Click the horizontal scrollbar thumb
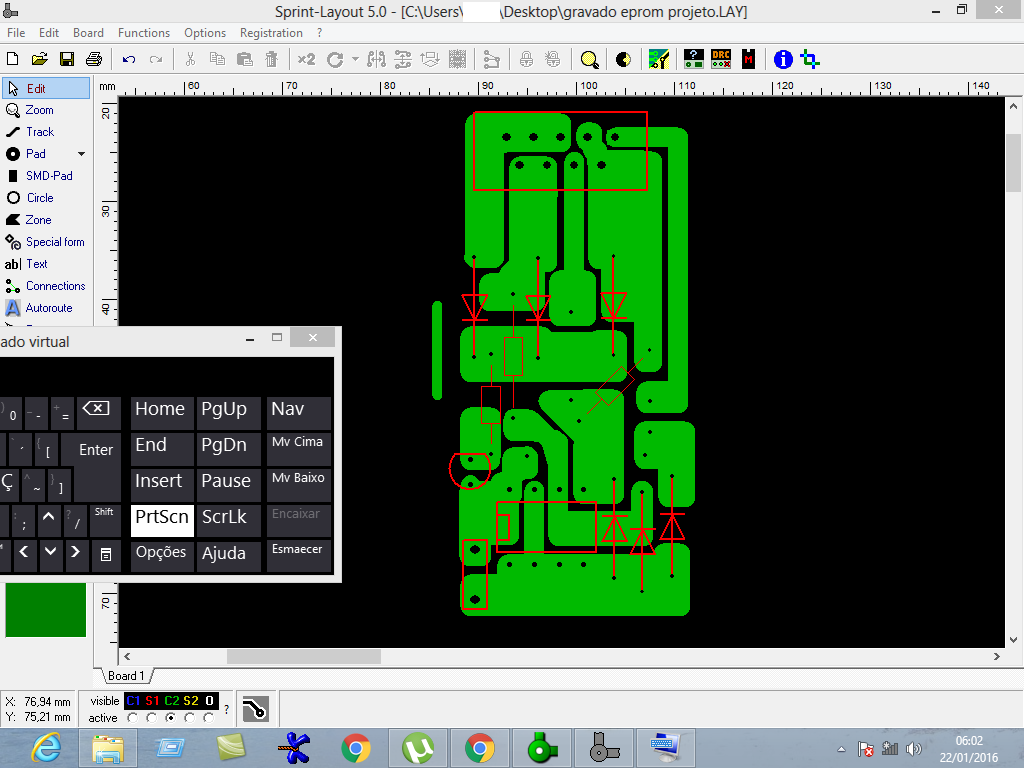This screenshot has height=768, width=1024. [304, 656]
